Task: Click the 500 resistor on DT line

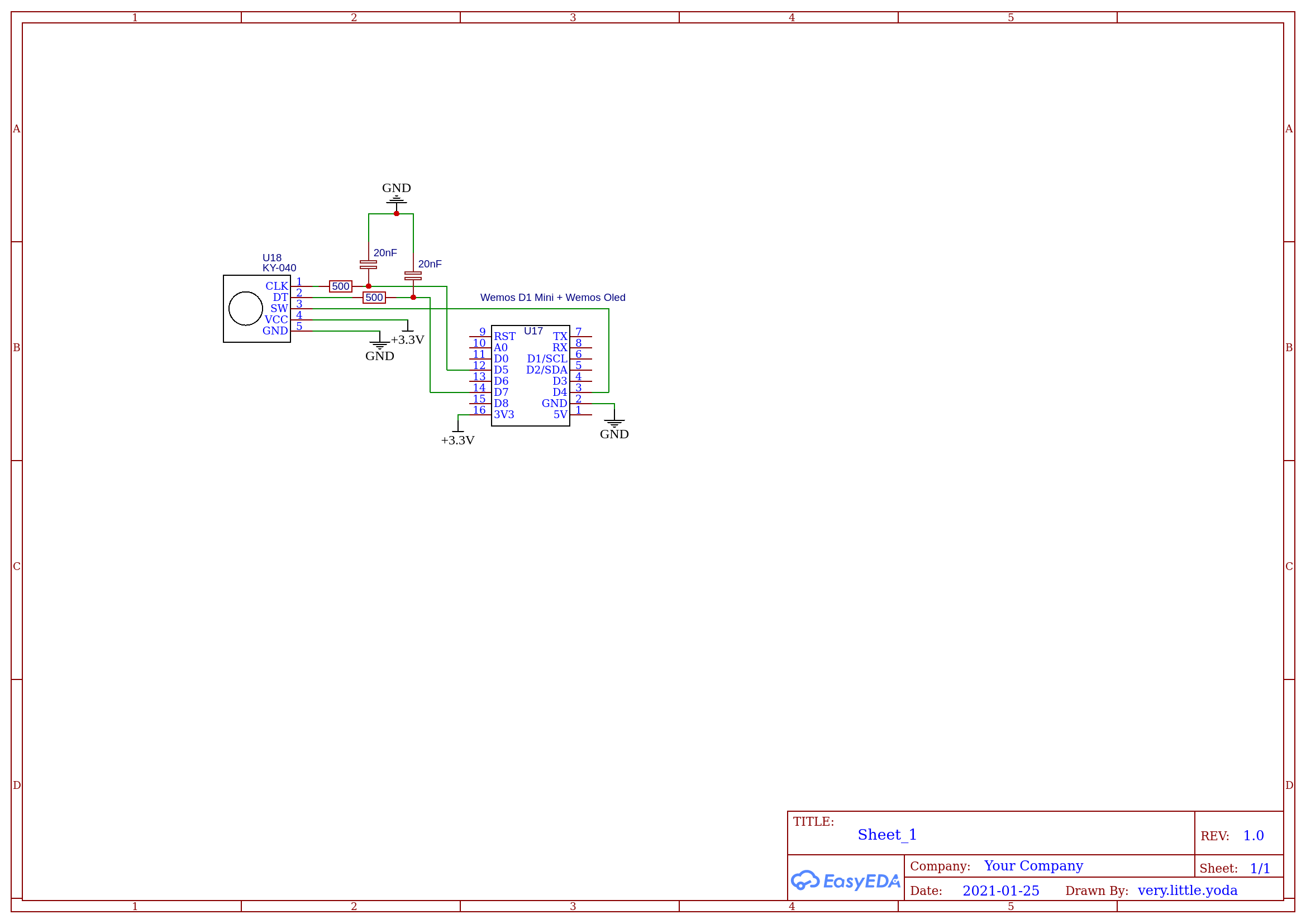Action: coord(374,298)
